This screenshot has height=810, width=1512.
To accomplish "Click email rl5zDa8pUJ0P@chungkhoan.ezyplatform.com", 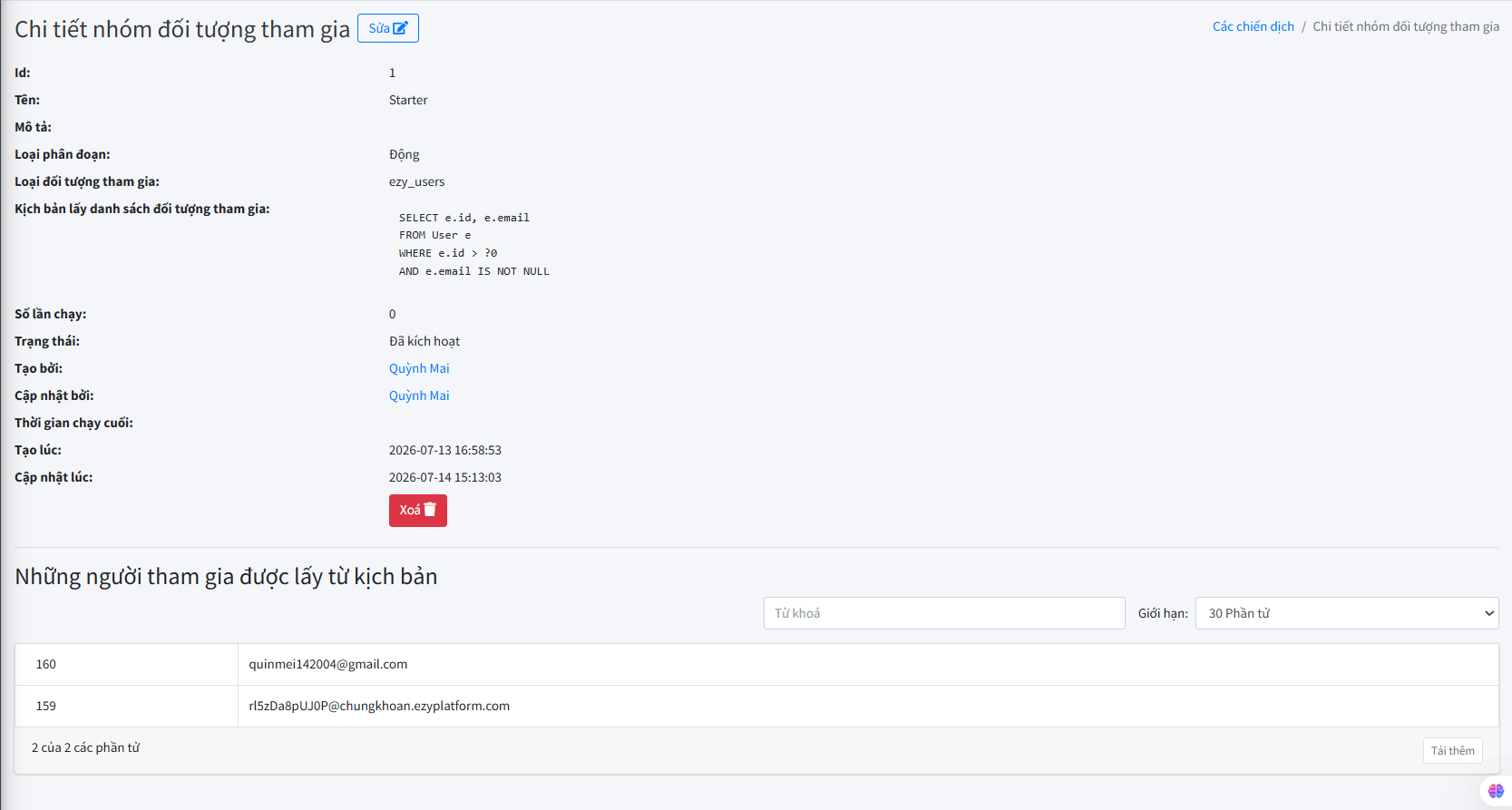I will [379, 706].
